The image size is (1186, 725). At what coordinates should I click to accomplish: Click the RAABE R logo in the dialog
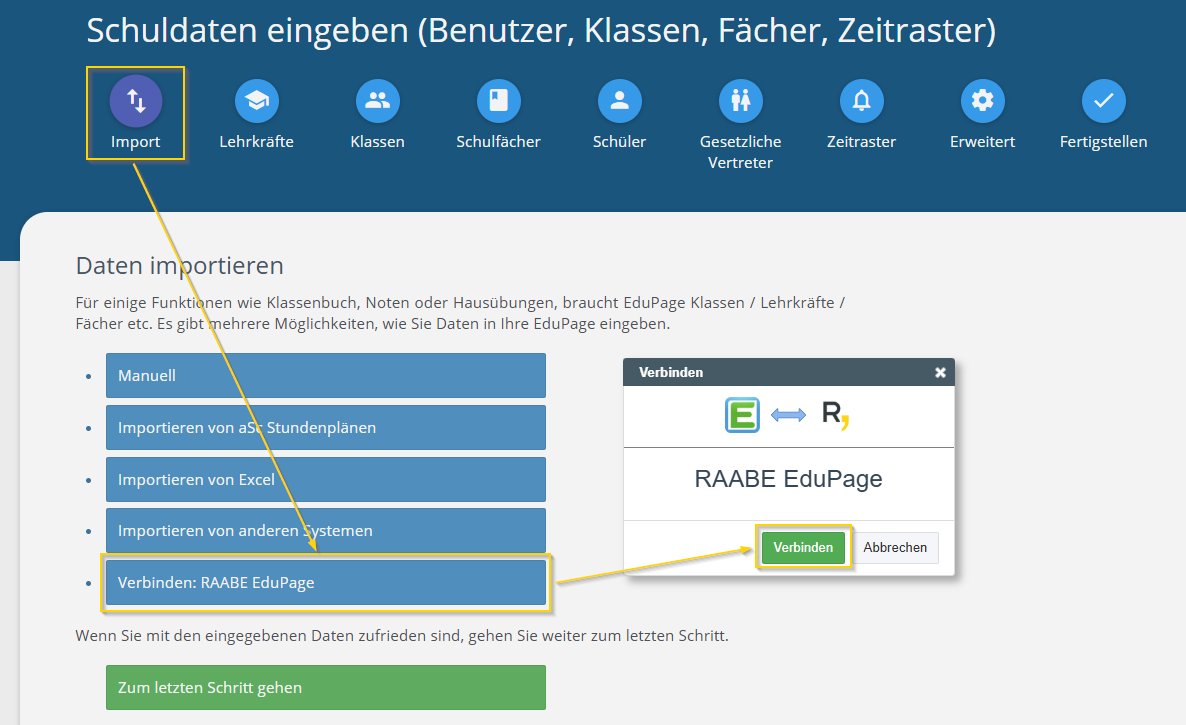[x=835, y=414]
